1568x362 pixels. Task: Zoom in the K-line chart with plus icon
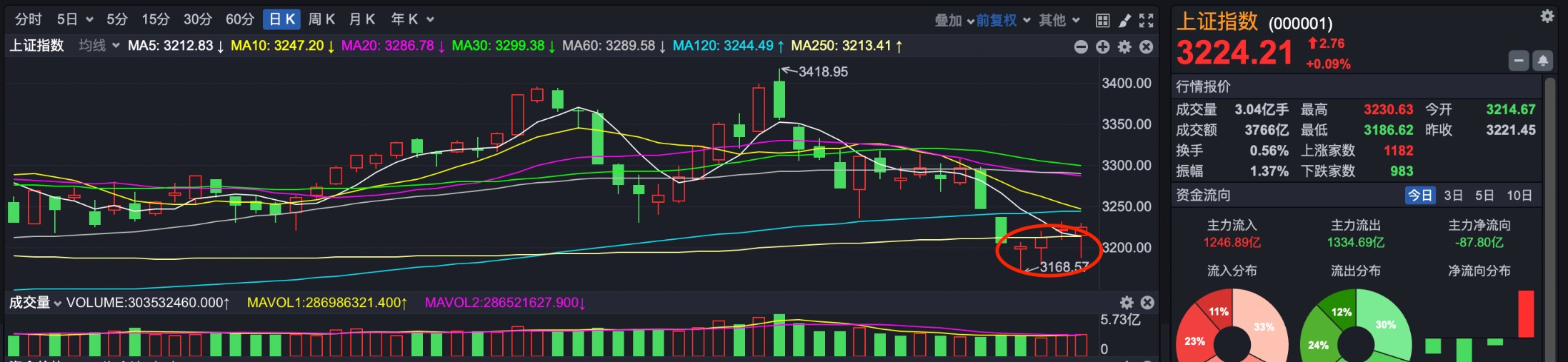pos(1103,47)
